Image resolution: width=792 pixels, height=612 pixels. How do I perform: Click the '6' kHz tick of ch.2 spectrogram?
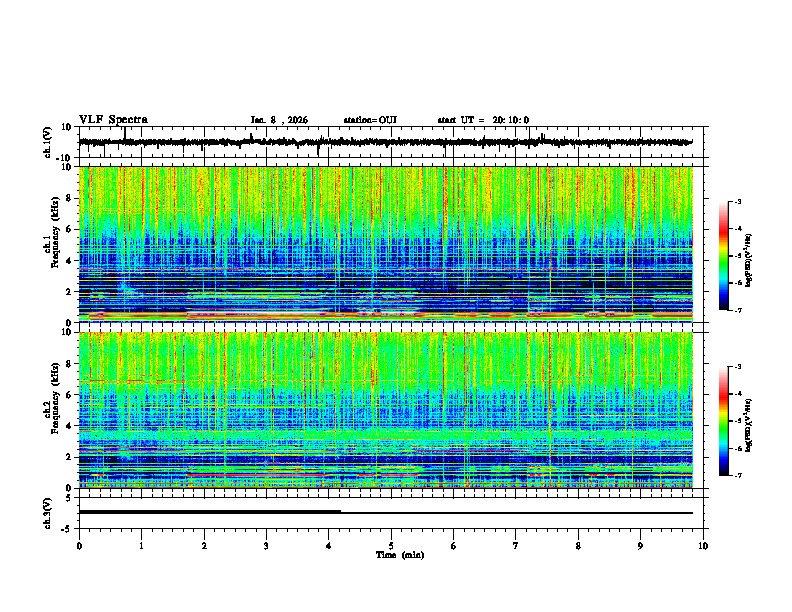point(69,395)
